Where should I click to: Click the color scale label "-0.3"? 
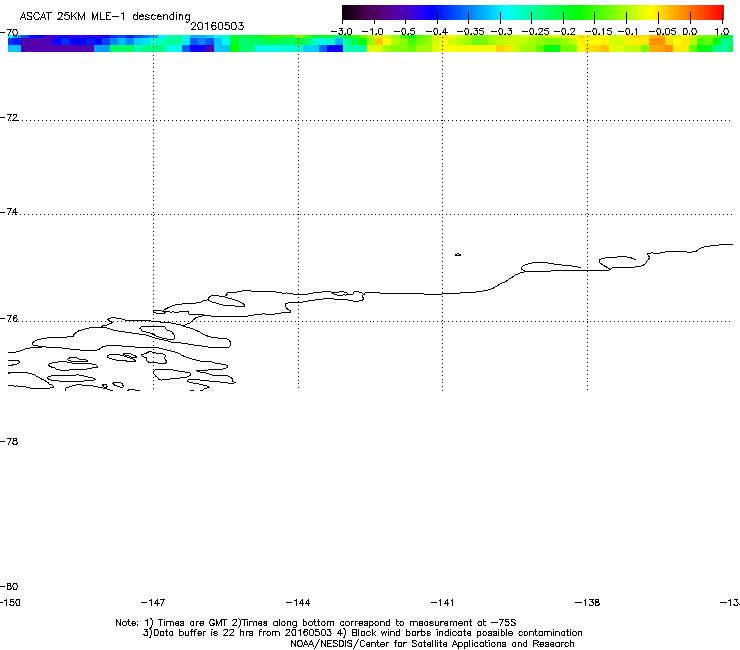502,32
